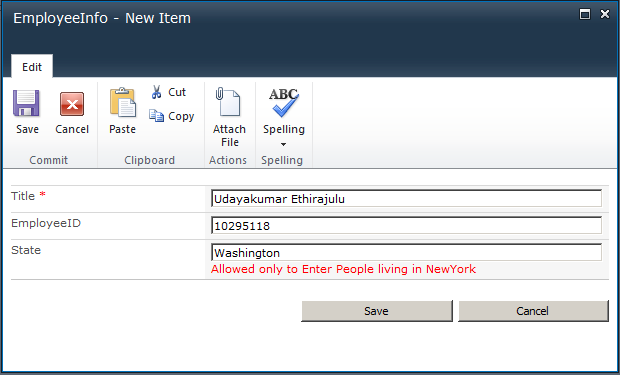
Task: Click the Cut text label in Clipboard group
Action: [x=177, y=92]
